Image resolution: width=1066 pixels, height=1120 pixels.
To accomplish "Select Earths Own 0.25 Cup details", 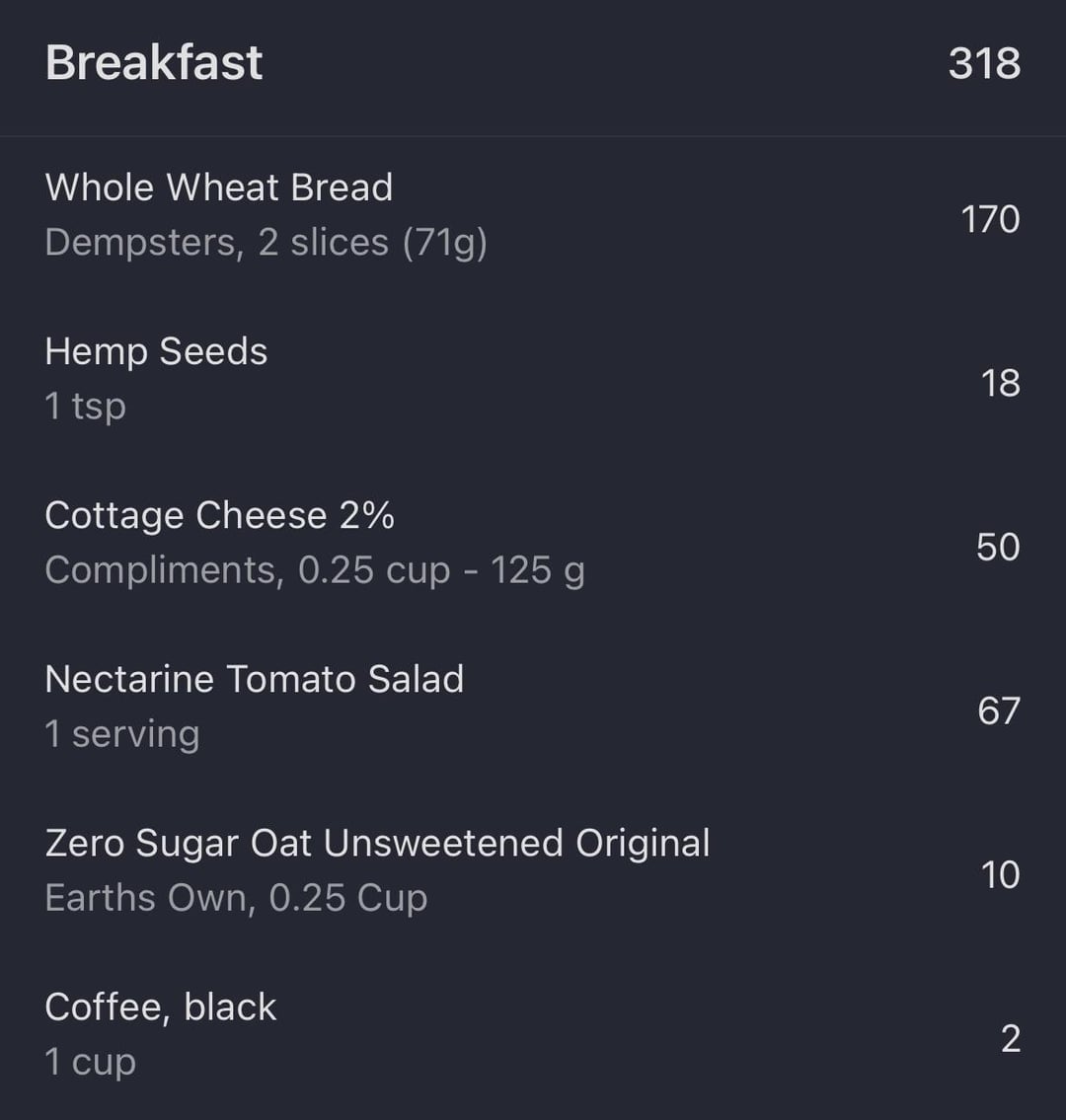I will click(x=236, y=898).
